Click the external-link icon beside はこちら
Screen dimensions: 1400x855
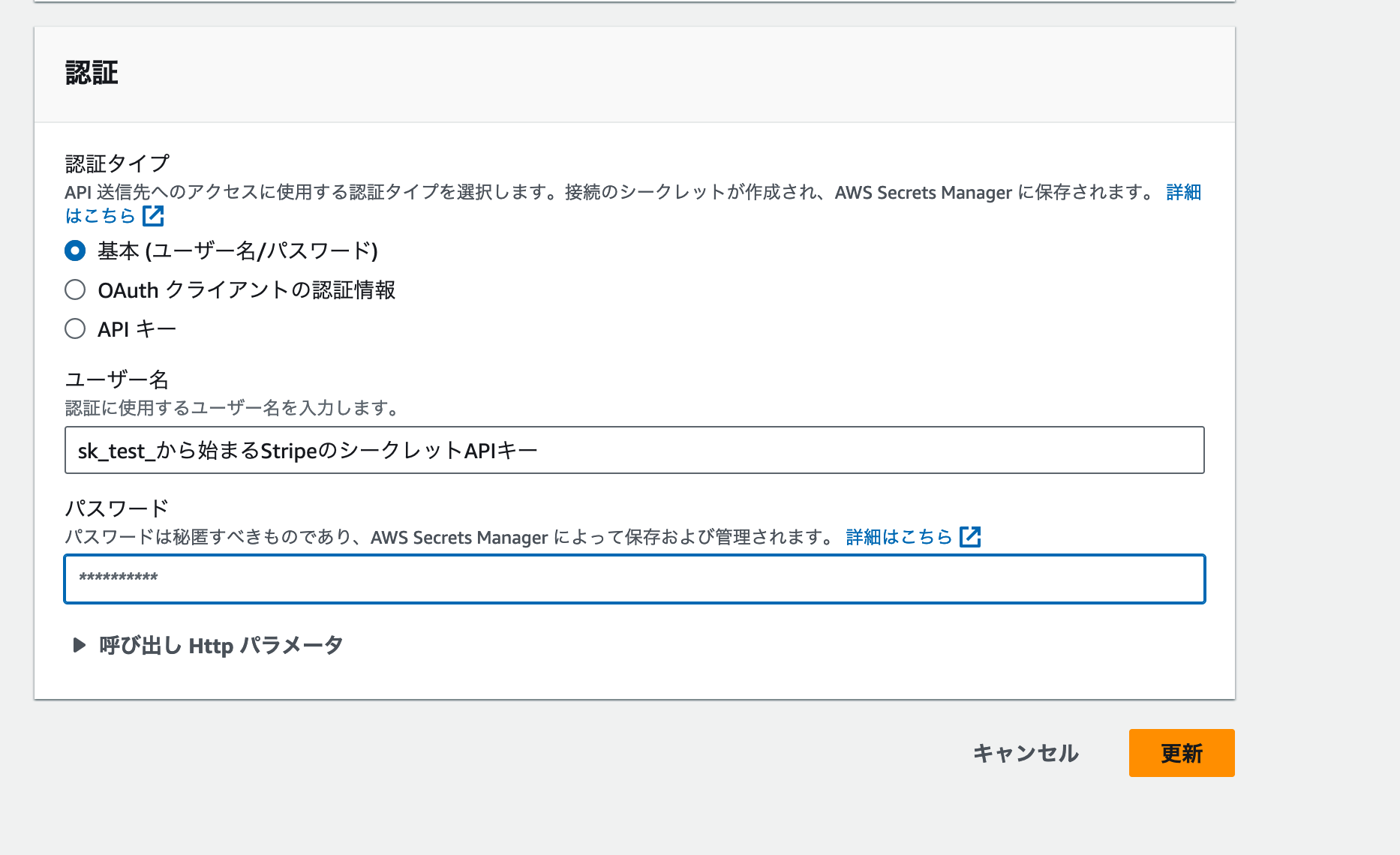click(x=154, y=217)
